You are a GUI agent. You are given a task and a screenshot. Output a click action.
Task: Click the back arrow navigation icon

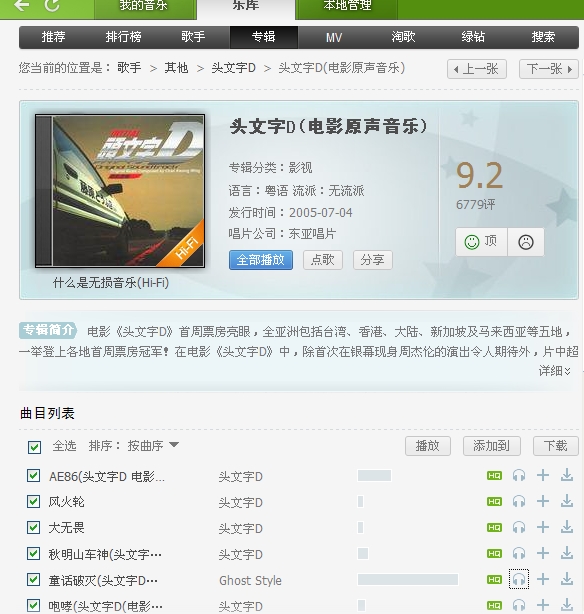point(22,5)
